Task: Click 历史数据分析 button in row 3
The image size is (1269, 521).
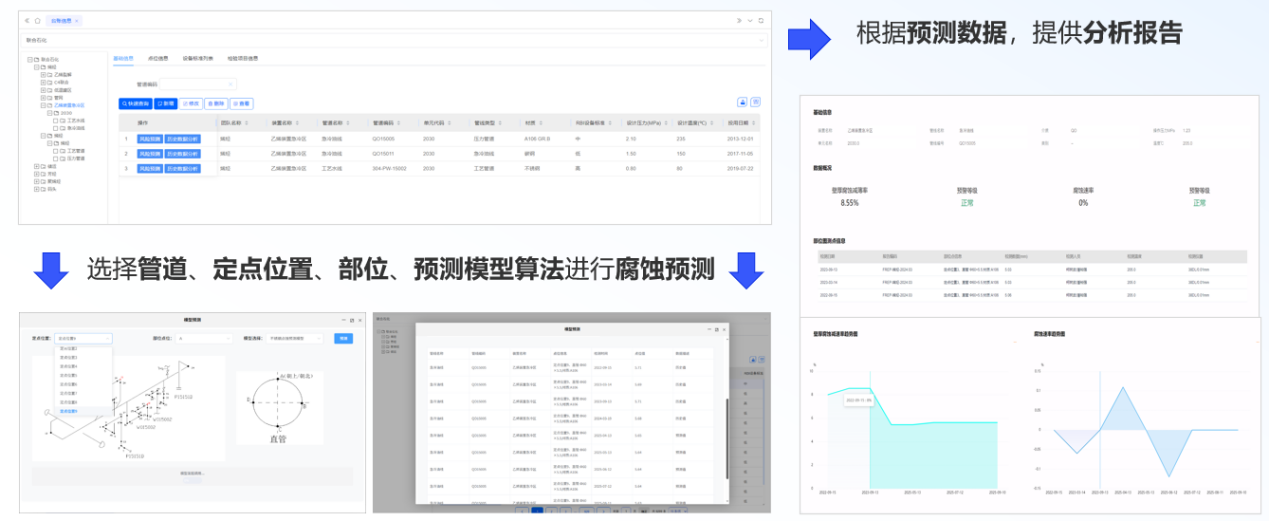Action: [x=183, y=169]
